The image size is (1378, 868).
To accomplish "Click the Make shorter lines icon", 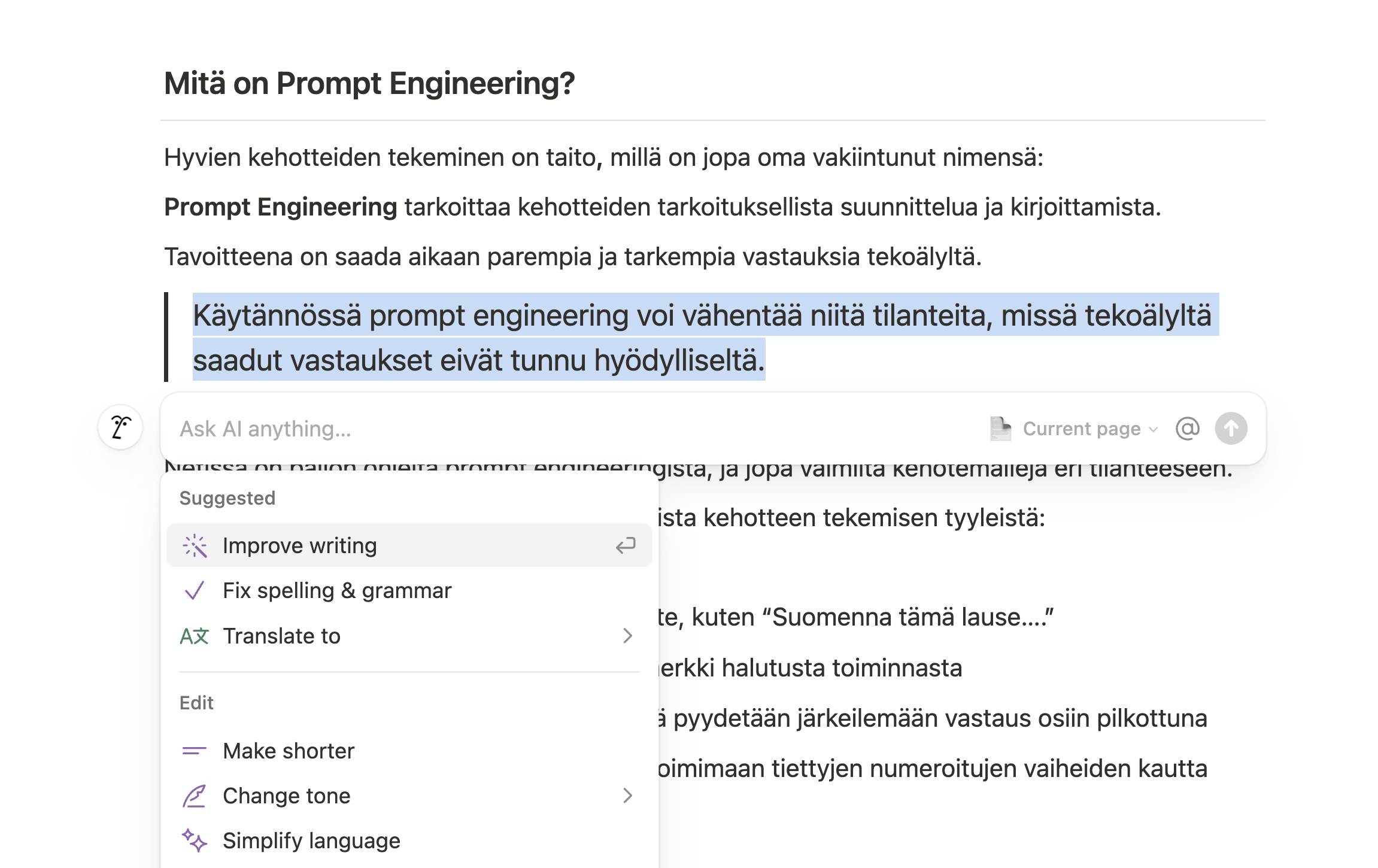I will pos(195,751).
